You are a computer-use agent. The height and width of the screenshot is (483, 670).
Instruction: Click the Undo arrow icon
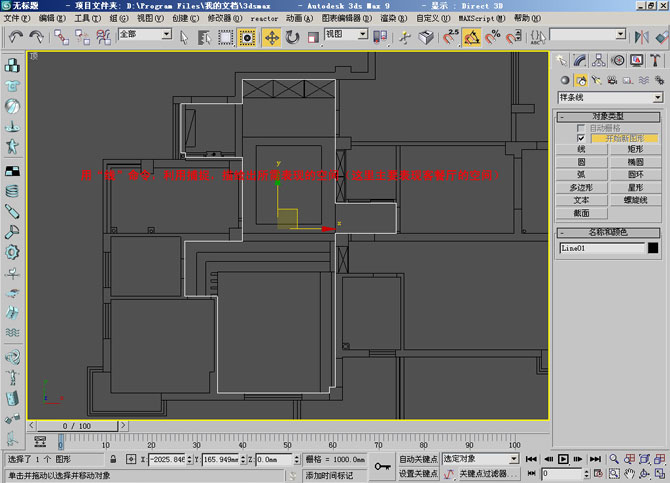coord(13,37)
